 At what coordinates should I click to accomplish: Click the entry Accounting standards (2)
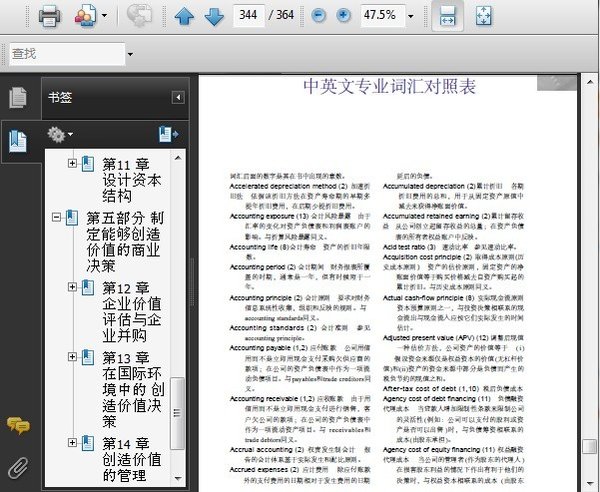273,328
